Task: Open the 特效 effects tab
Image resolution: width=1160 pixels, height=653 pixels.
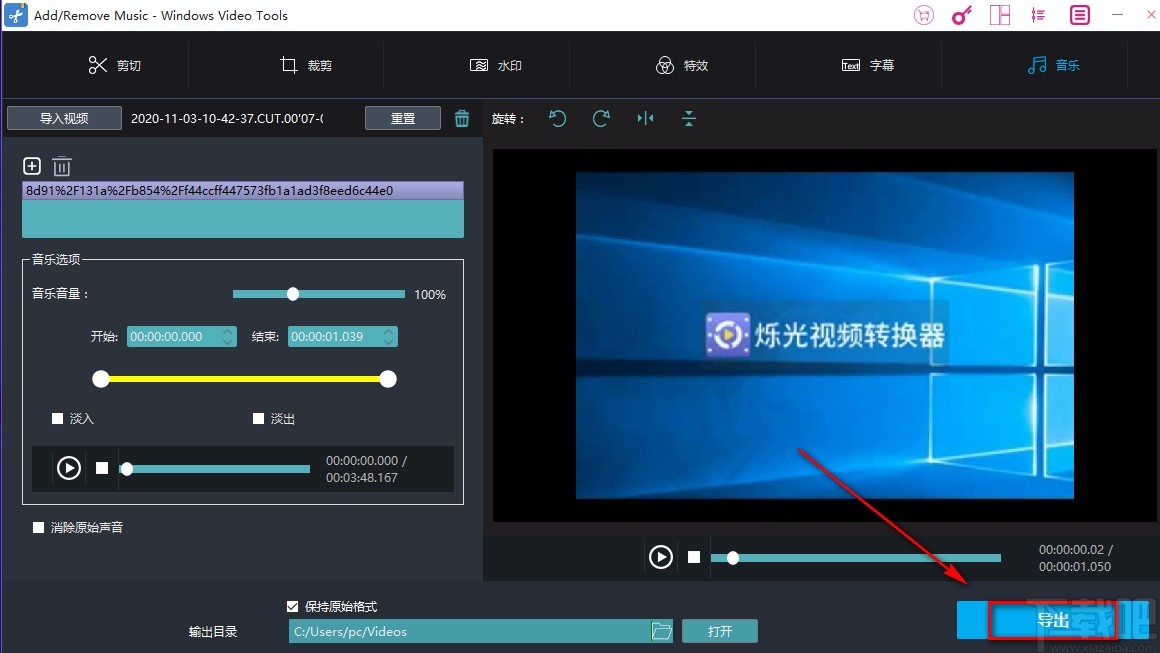Action: point(682,65)
